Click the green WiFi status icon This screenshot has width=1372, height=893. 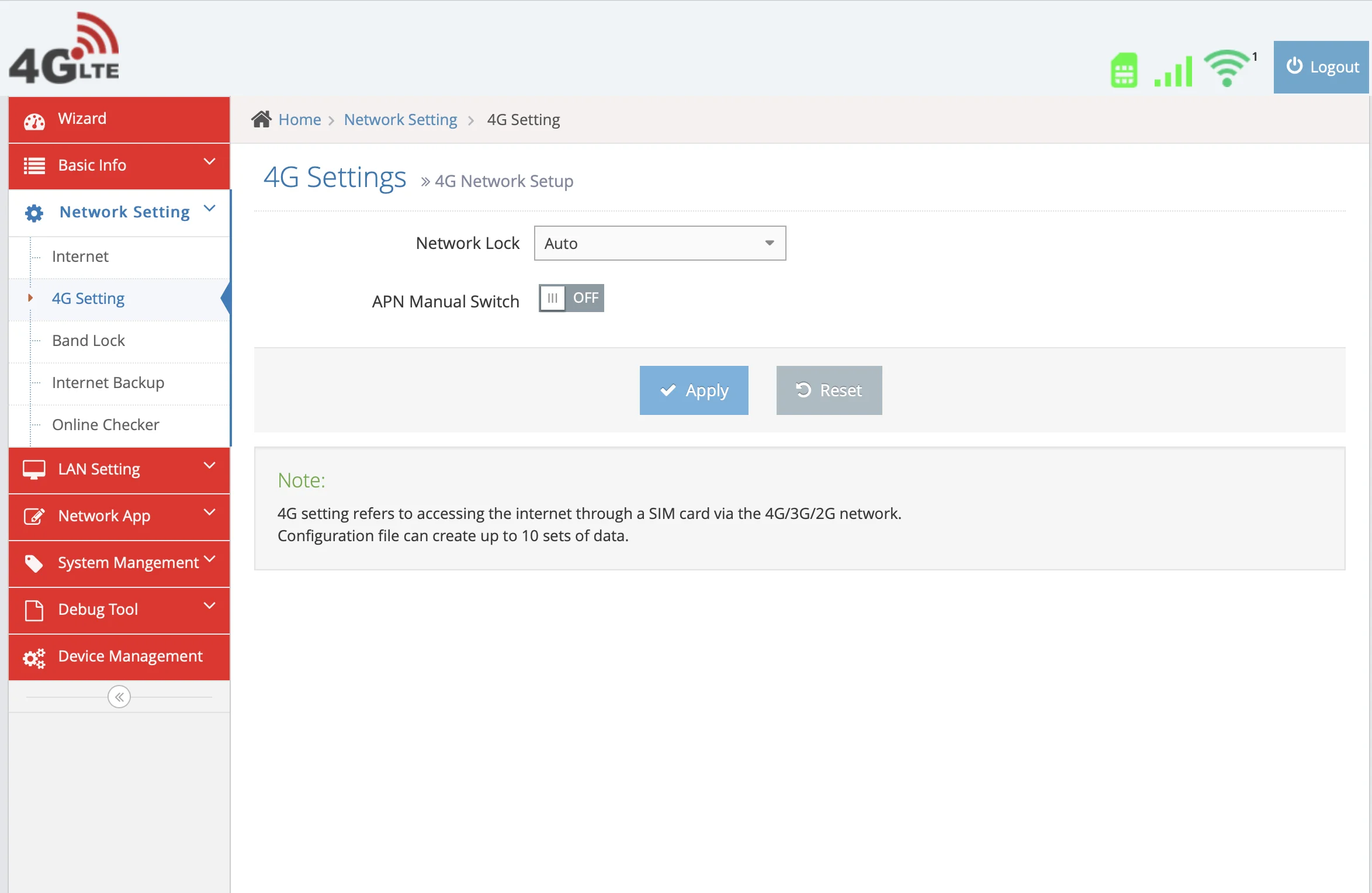pyautogui.click(x=1227, y=68)
